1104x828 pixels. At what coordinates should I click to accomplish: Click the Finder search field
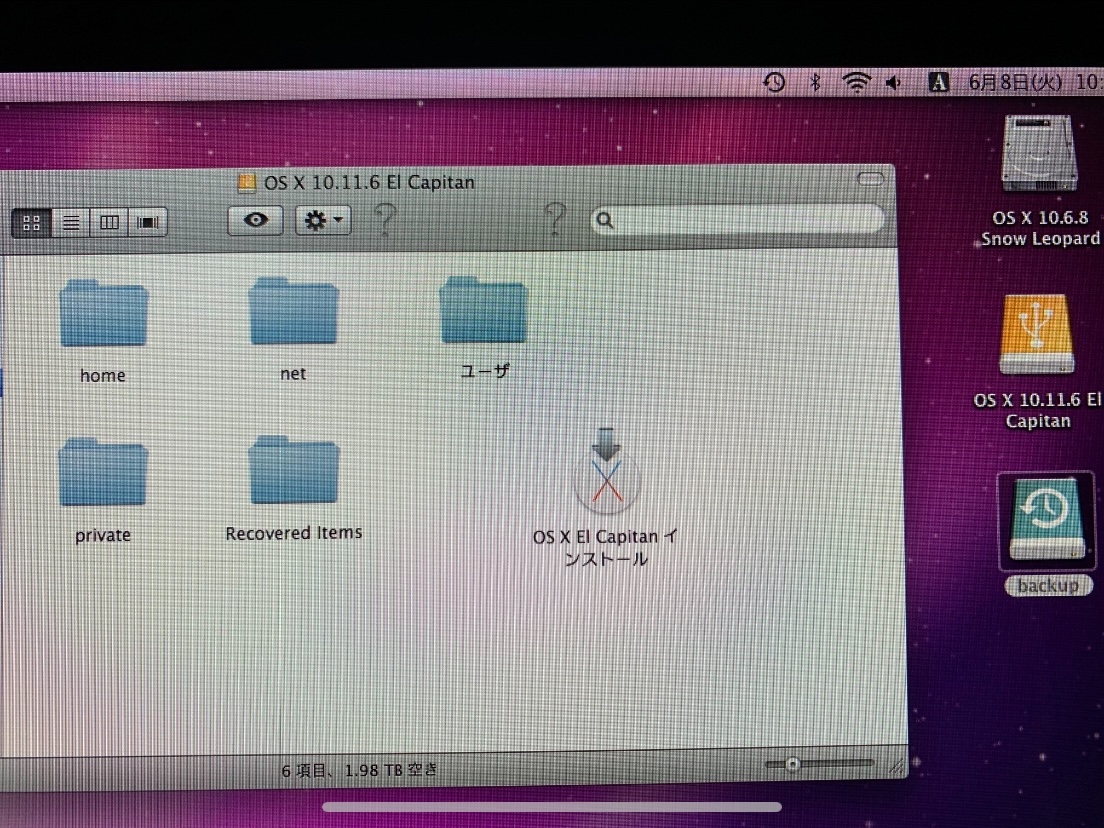point(737,220)
